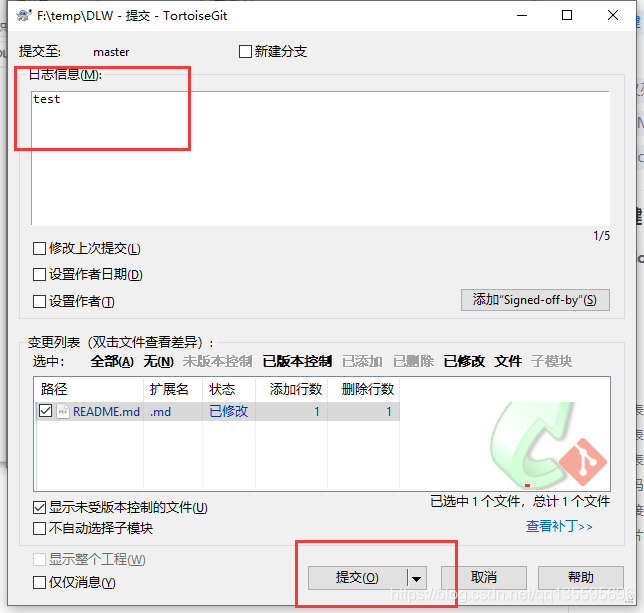Click the master branch label

click(x=111, y=52)
